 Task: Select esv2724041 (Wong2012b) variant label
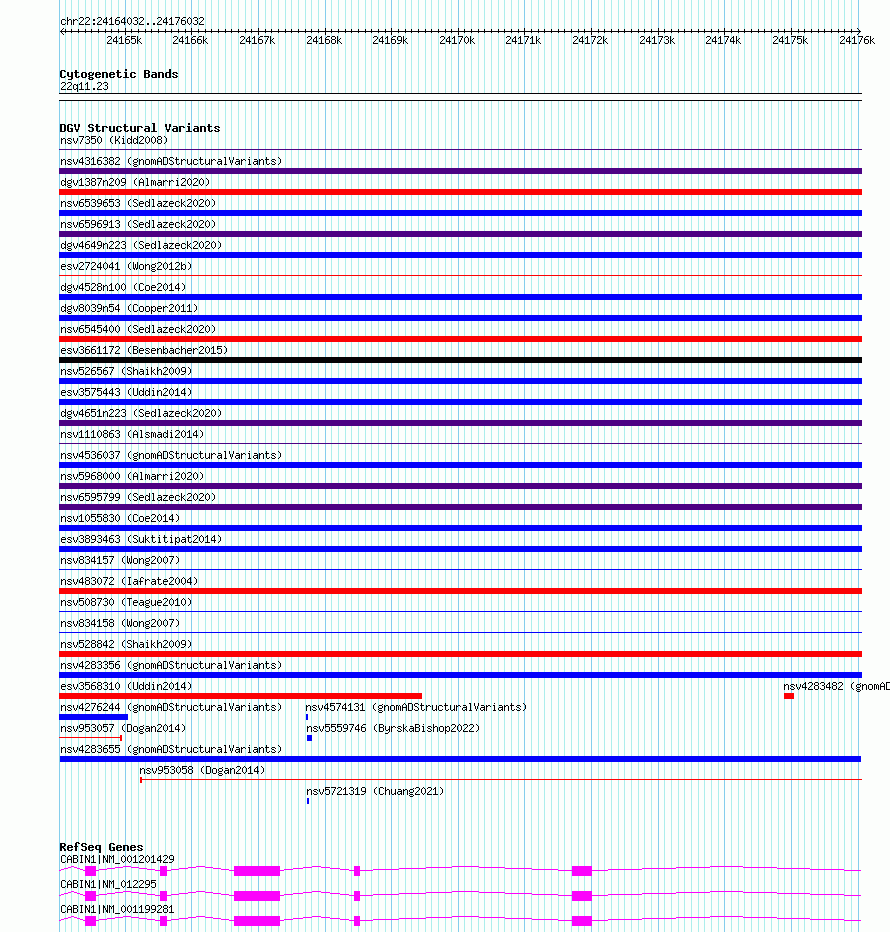[126, 266]
